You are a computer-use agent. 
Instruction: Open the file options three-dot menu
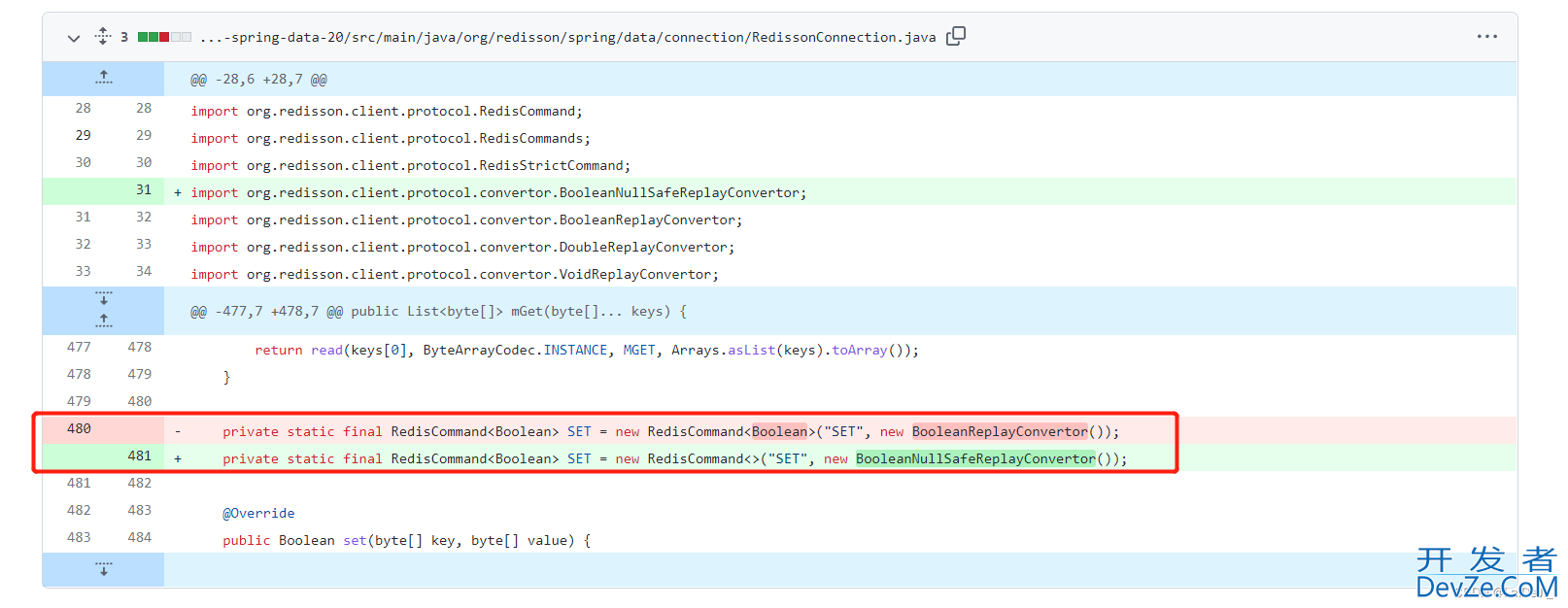point(1486,36)
